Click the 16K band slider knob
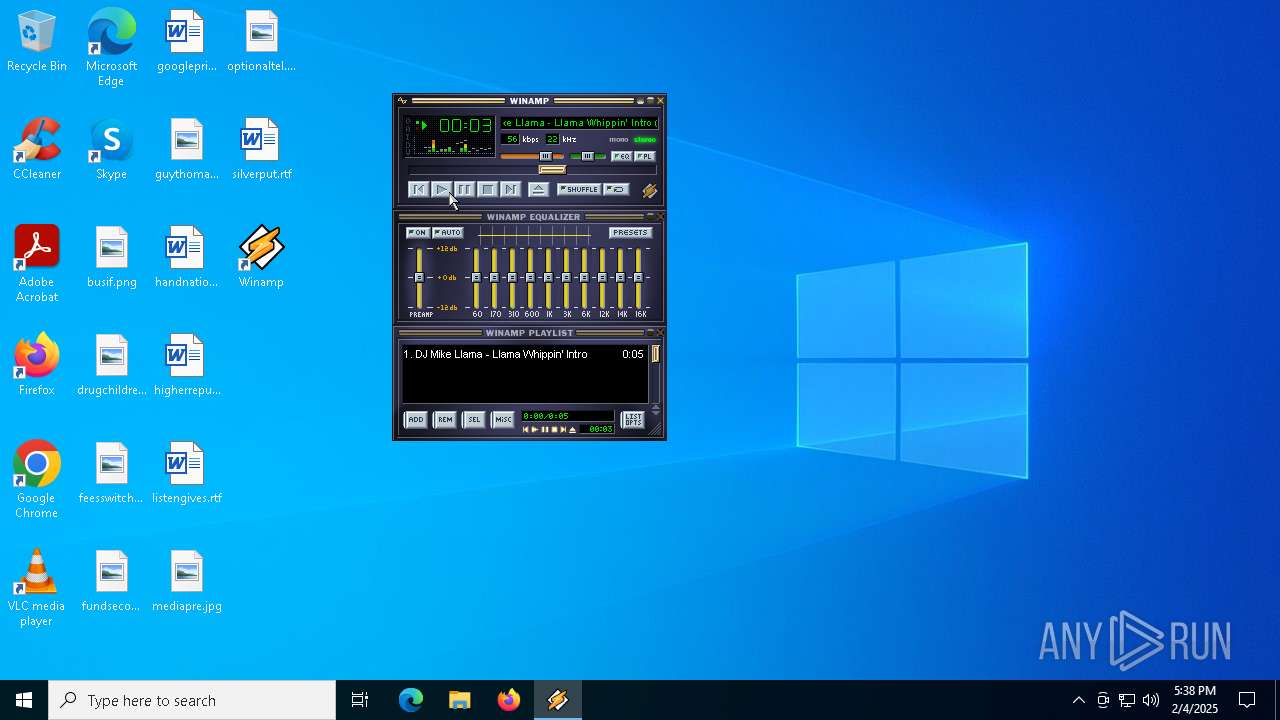 pos(639,277)
